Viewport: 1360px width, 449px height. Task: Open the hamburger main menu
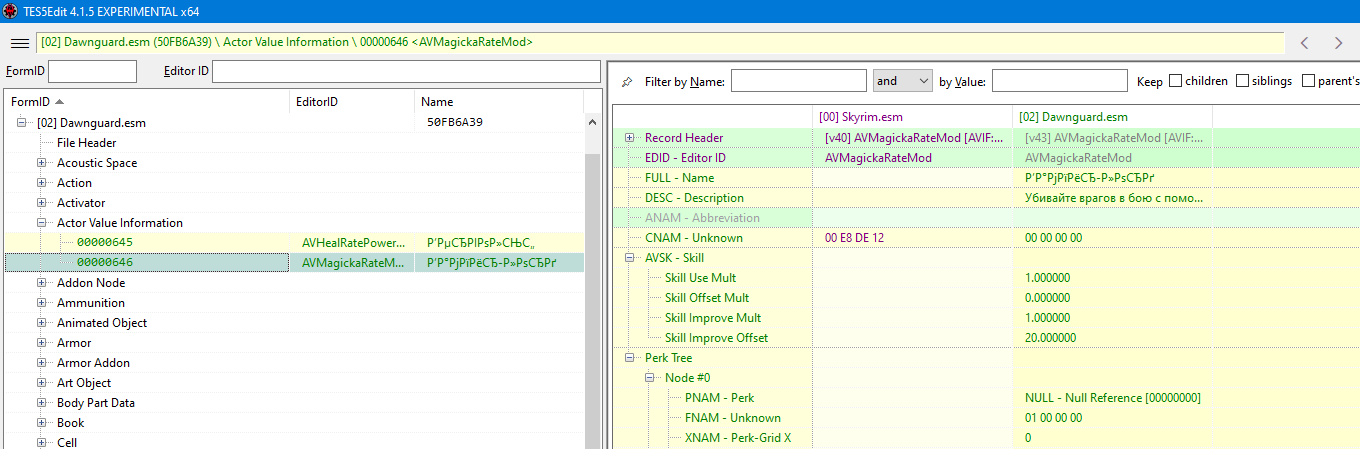click(19, 43)
